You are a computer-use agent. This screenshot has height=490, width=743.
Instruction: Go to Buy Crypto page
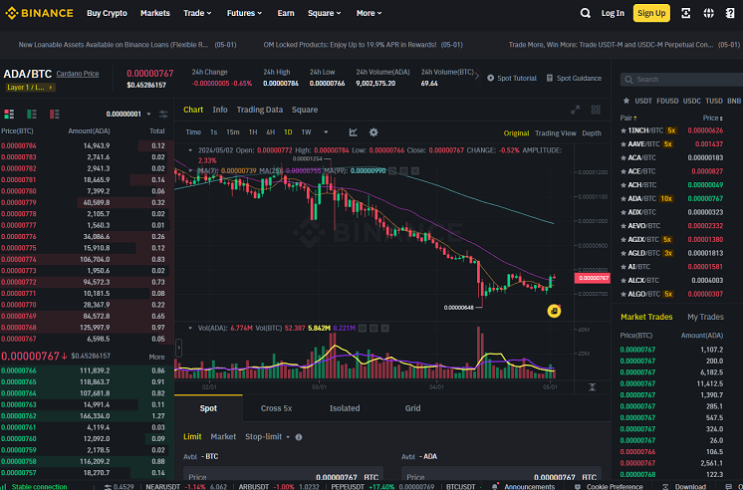coord(107,13)
